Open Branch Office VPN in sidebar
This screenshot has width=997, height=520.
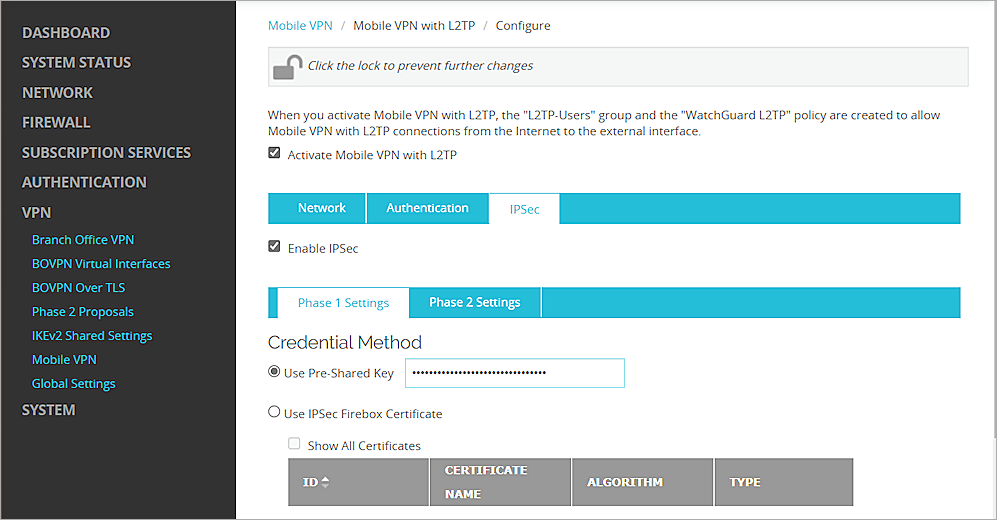click(x=83, y=240)
